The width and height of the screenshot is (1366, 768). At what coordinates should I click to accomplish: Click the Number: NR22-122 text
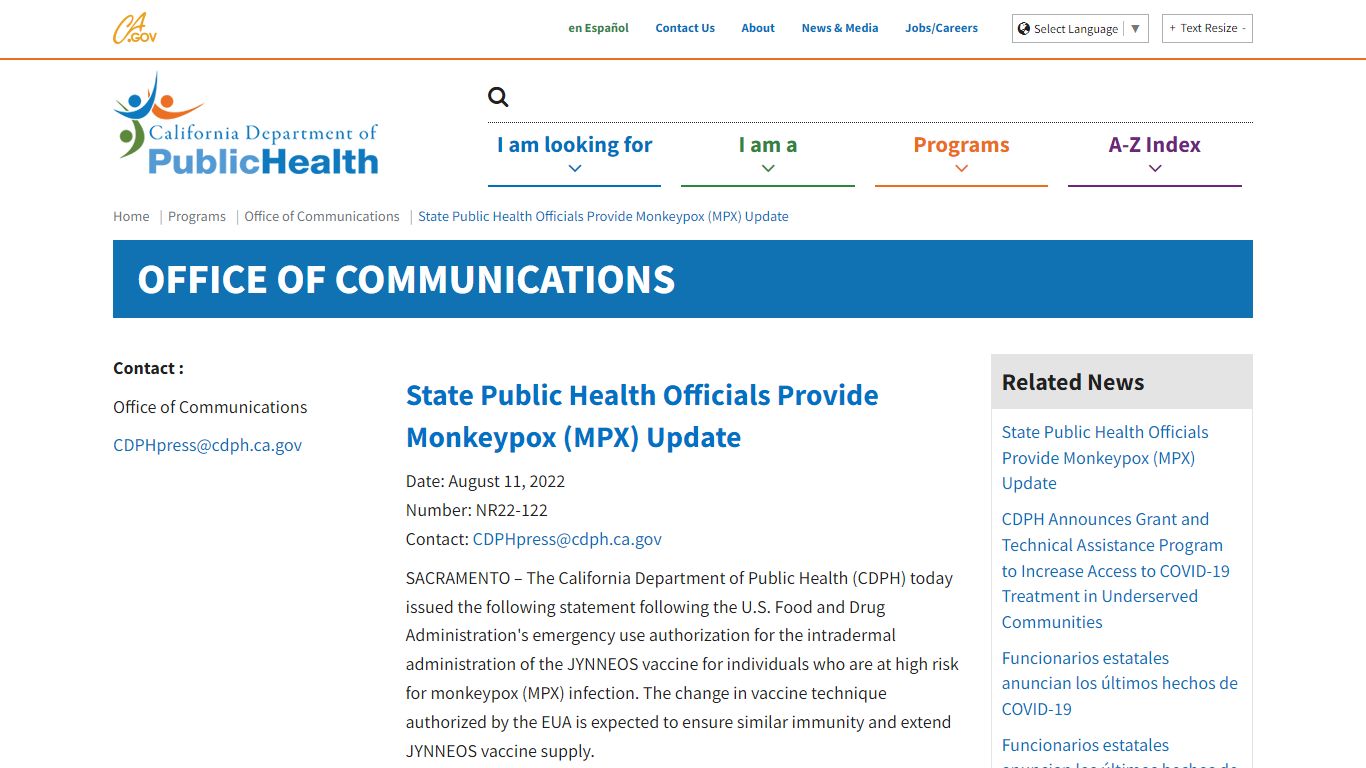(x=477, y=510)
